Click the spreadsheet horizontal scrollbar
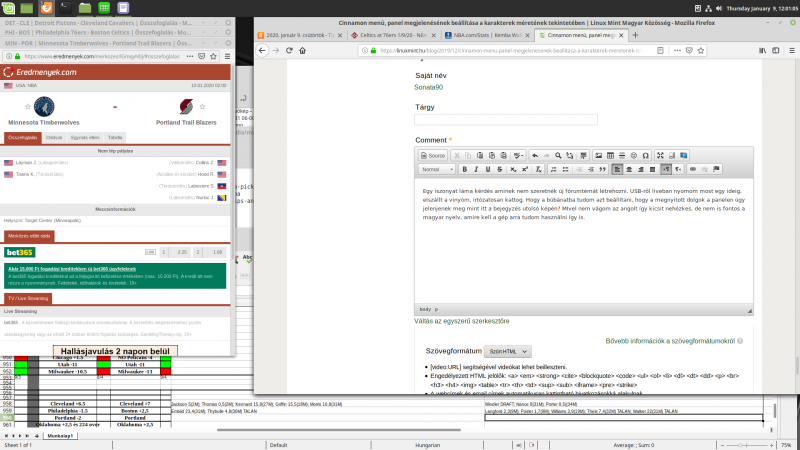 tap(339, 430)
